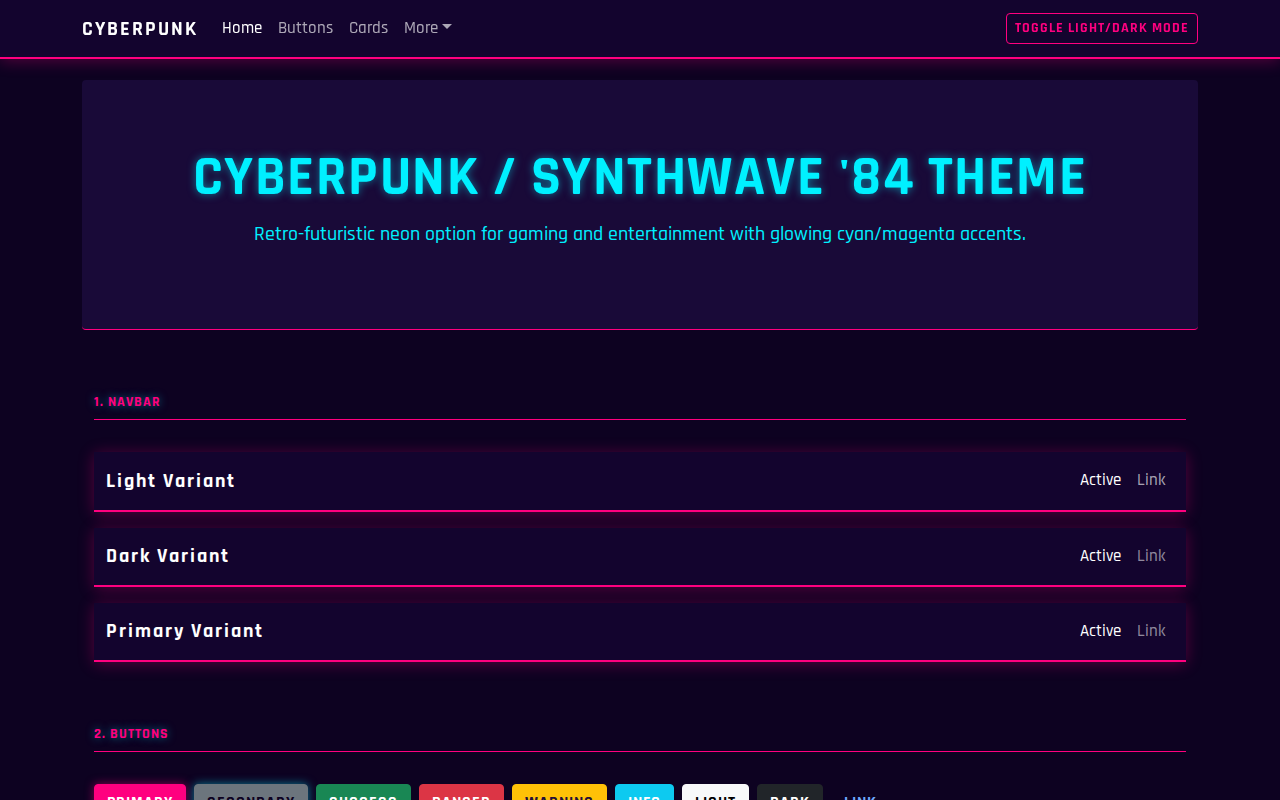The height and width of the screenshot is (800, 1280).
Task: Click the 'Retro-futuristic neon option' subtitle text
Action: (640, 234)
